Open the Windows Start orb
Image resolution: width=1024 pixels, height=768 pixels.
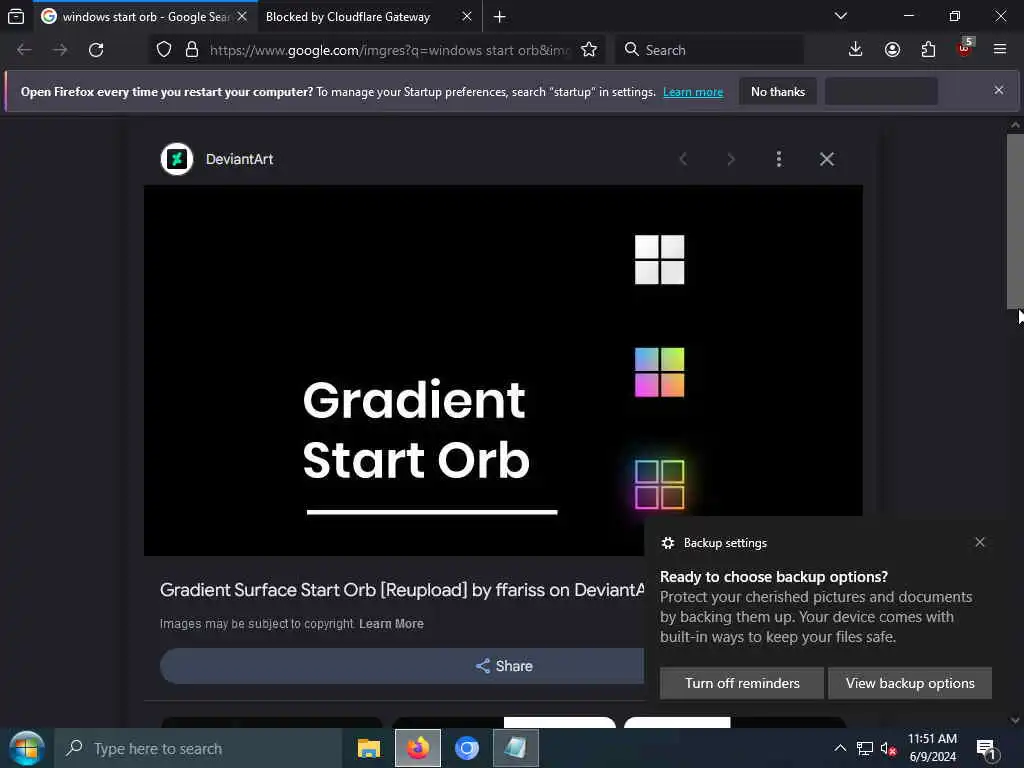click(26, 748)
